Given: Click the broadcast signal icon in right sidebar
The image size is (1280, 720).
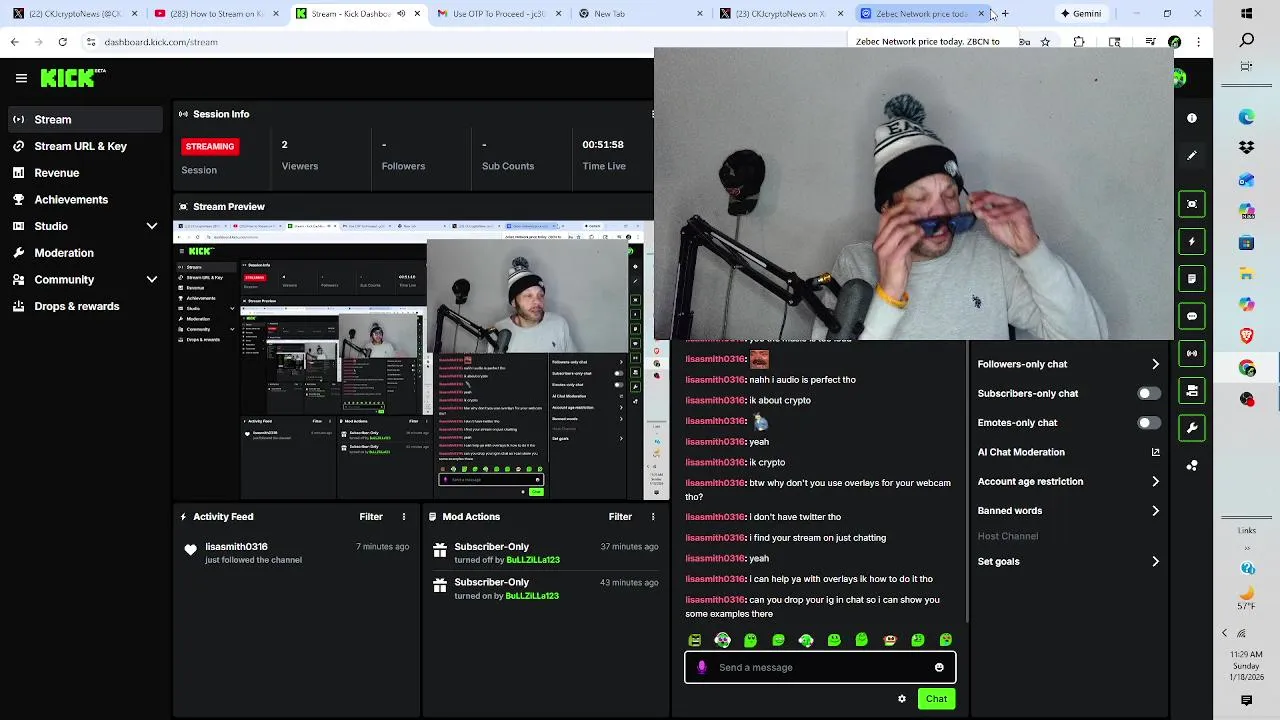Looking at the screenshot, I should (1192, 353).
